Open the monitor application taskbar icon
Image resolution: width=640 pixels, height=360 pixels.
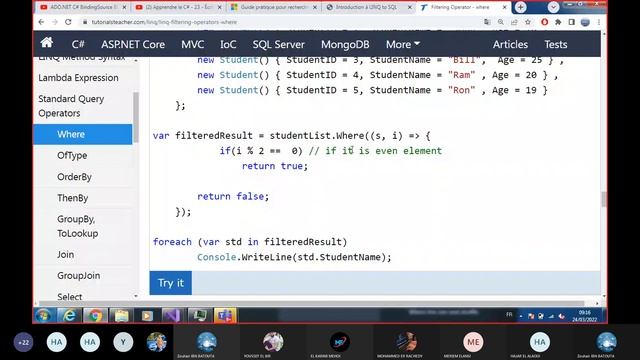pos(199,316)
